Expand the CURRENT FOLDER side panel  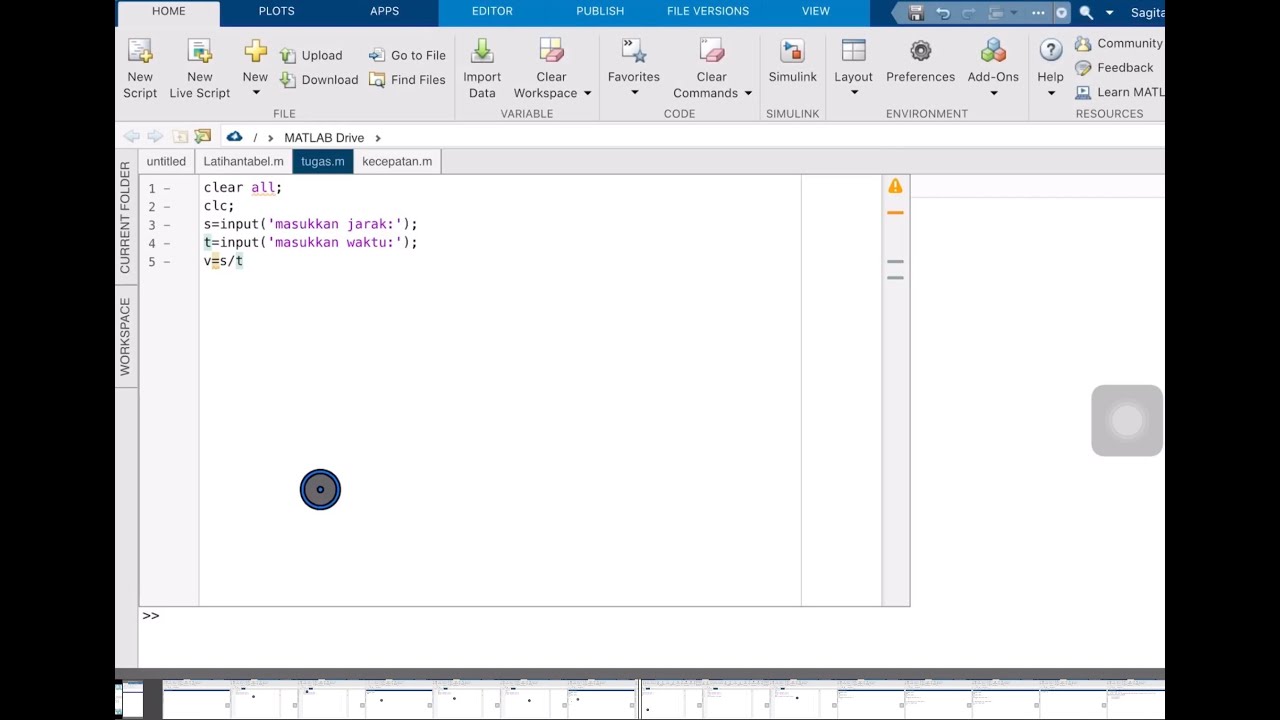pos(126,218)
